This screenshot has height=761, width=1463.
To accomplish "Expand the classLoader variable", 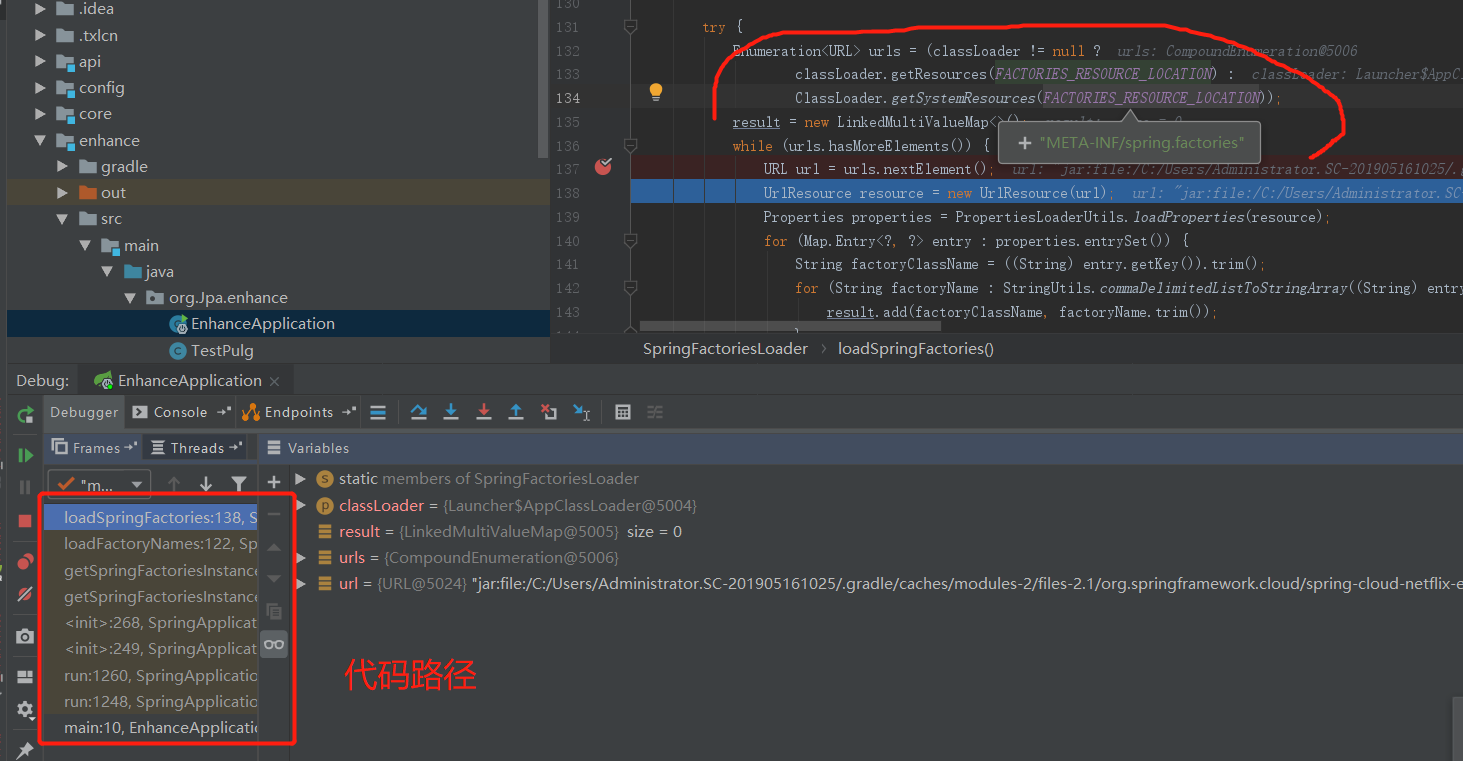I will (301, 506).
